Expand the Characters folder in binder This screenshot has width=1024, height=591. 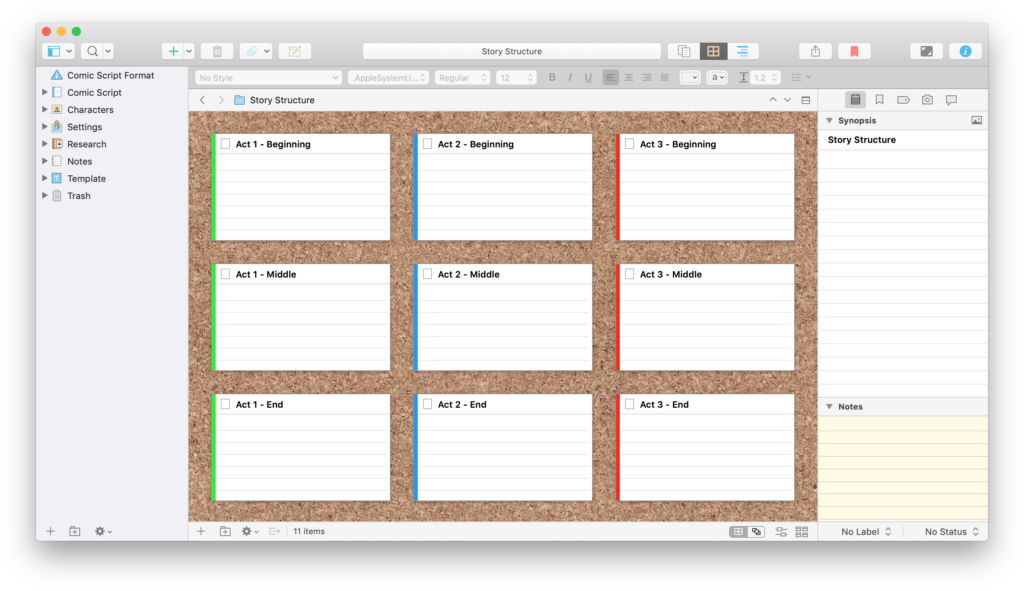coord(44,110)
